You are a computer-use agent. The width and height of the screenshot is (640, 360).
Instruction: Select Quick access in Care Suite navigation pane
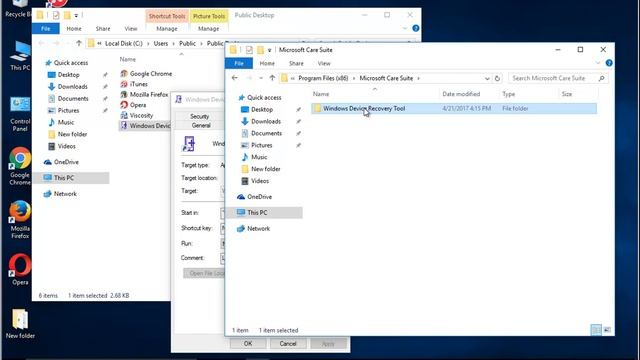(260, 98)
